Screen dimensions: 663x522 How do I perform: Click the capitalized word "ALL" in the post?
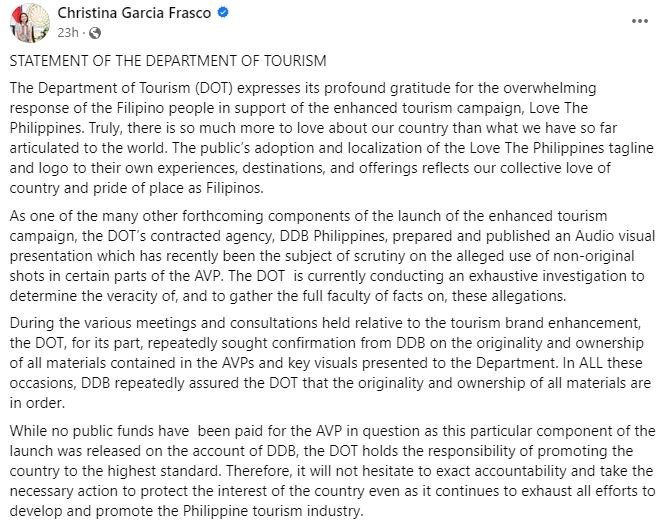(x=587, y=362)
